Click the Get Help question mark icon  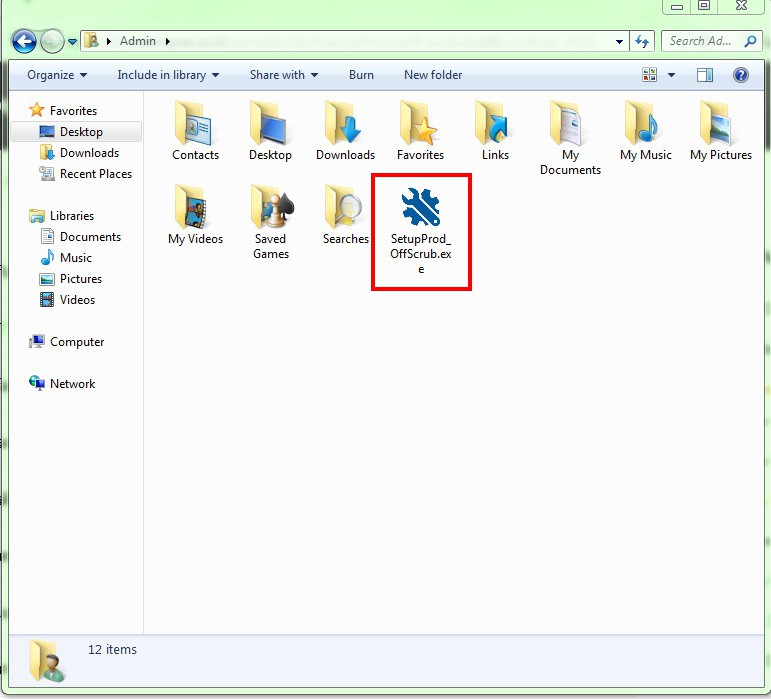[741, 75]
